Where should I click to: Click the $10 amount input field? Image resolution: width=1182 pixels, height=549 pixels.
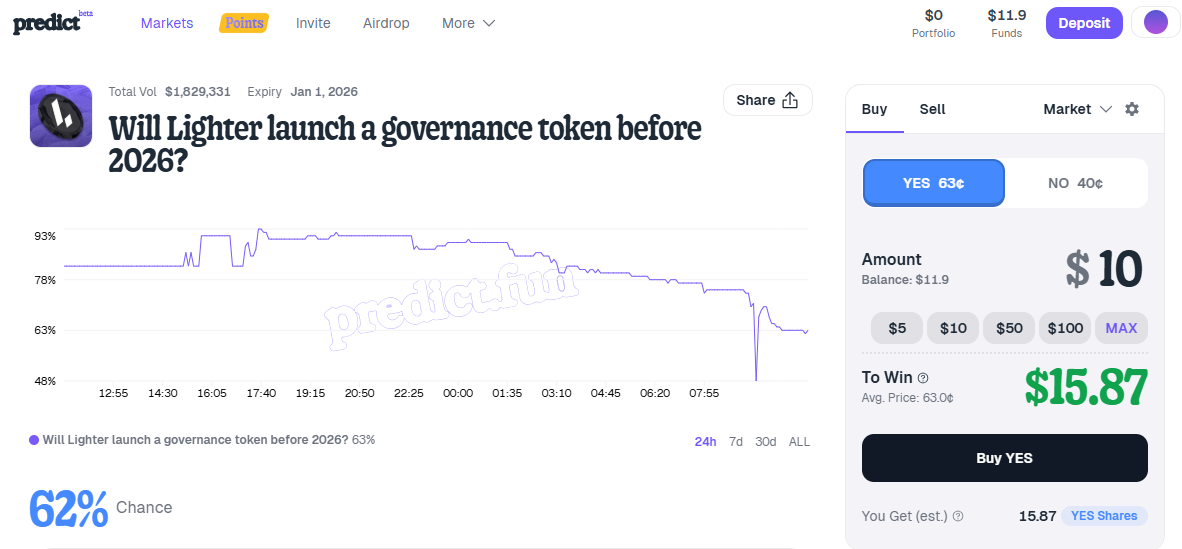pos(1104,269)
